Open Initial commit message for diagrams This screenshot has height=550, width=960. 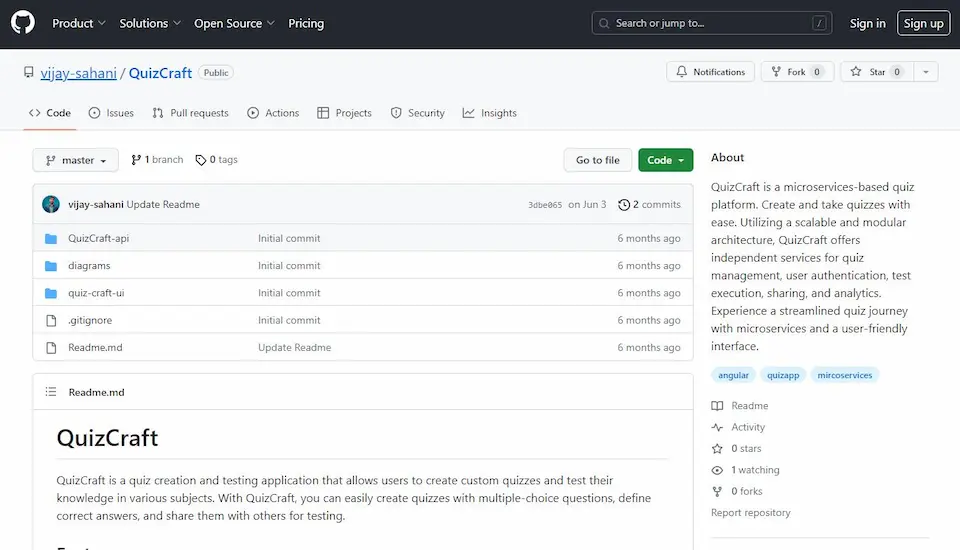point(289,266)
